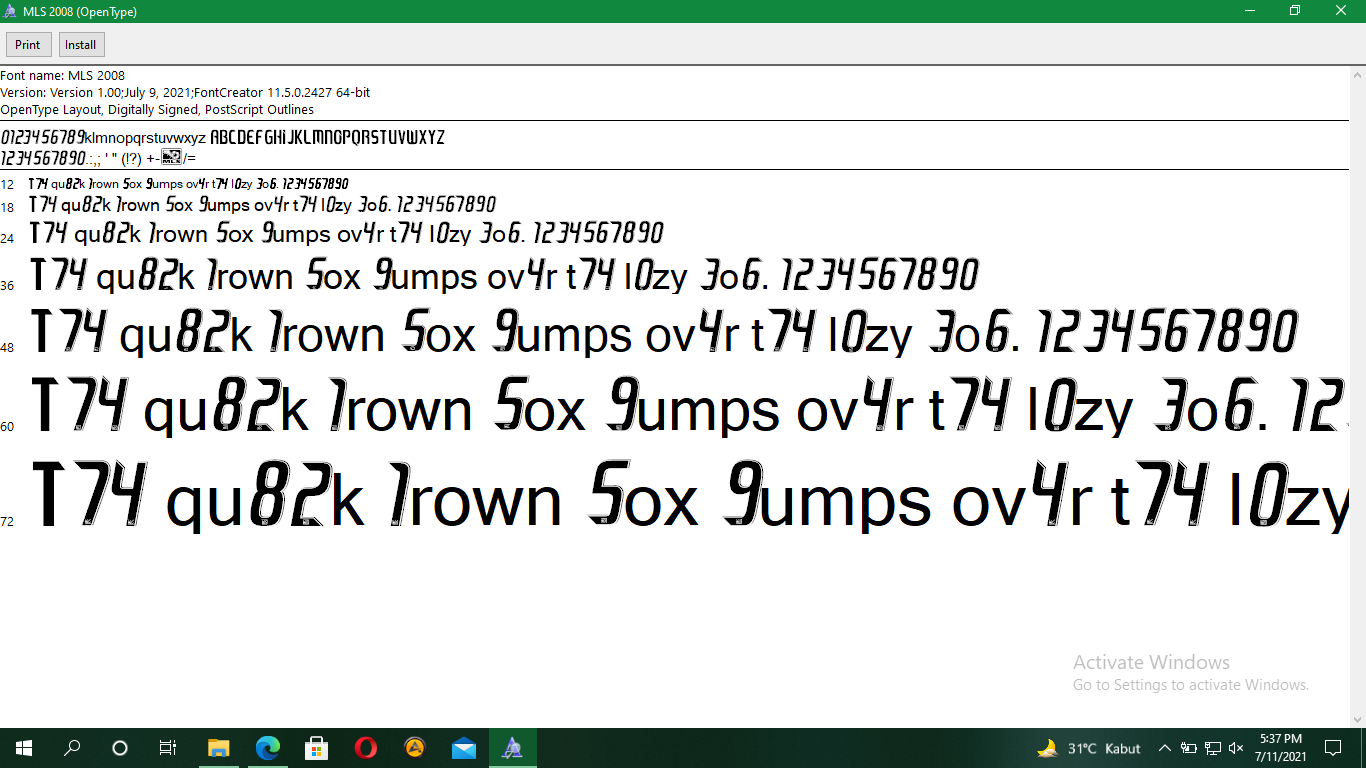Screen dimensions: 1366x768
Task: Click the font viewer window icon in titlebar
Action: (x=10, y=10)
